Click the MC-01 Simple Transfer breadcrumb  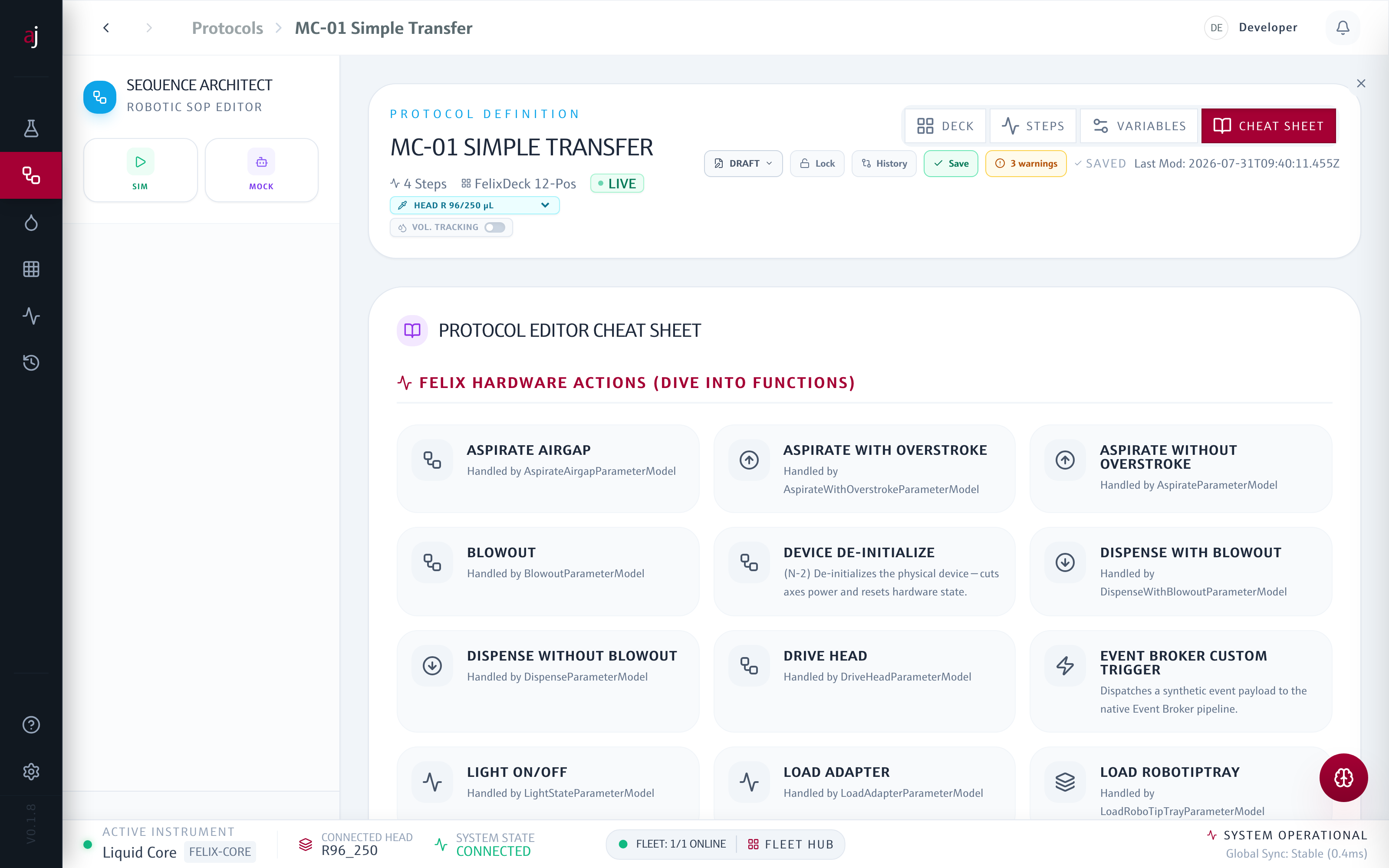pos(383,27)
